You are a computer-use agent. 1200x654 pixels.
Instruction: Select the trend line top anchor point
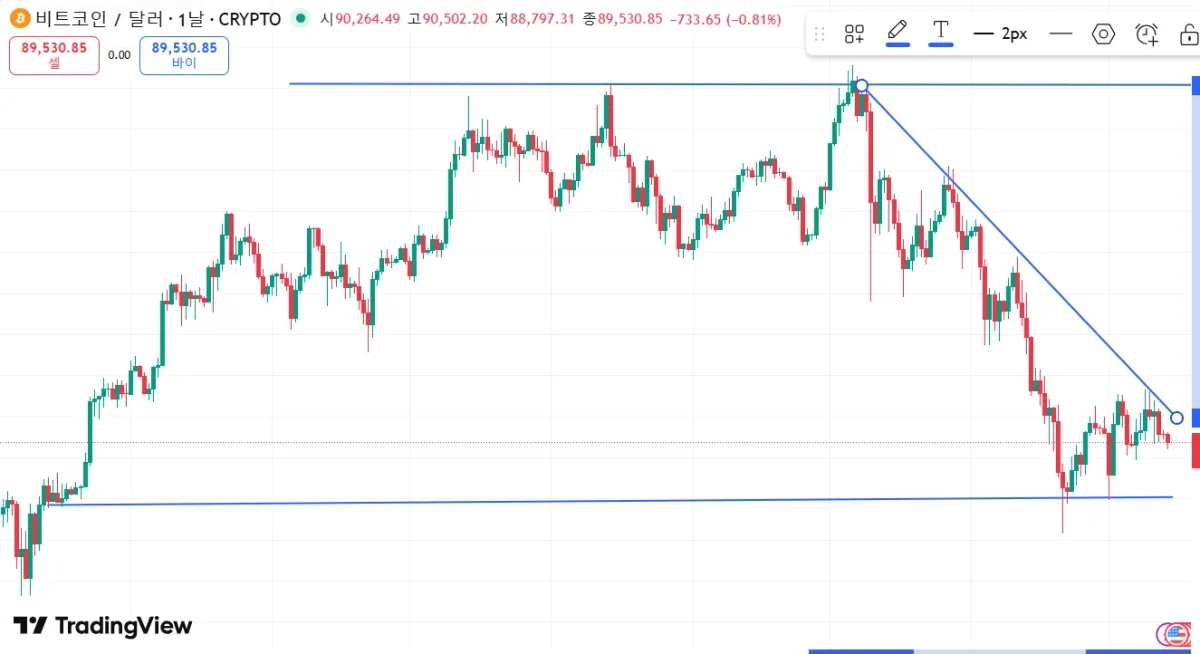[862, 86]
